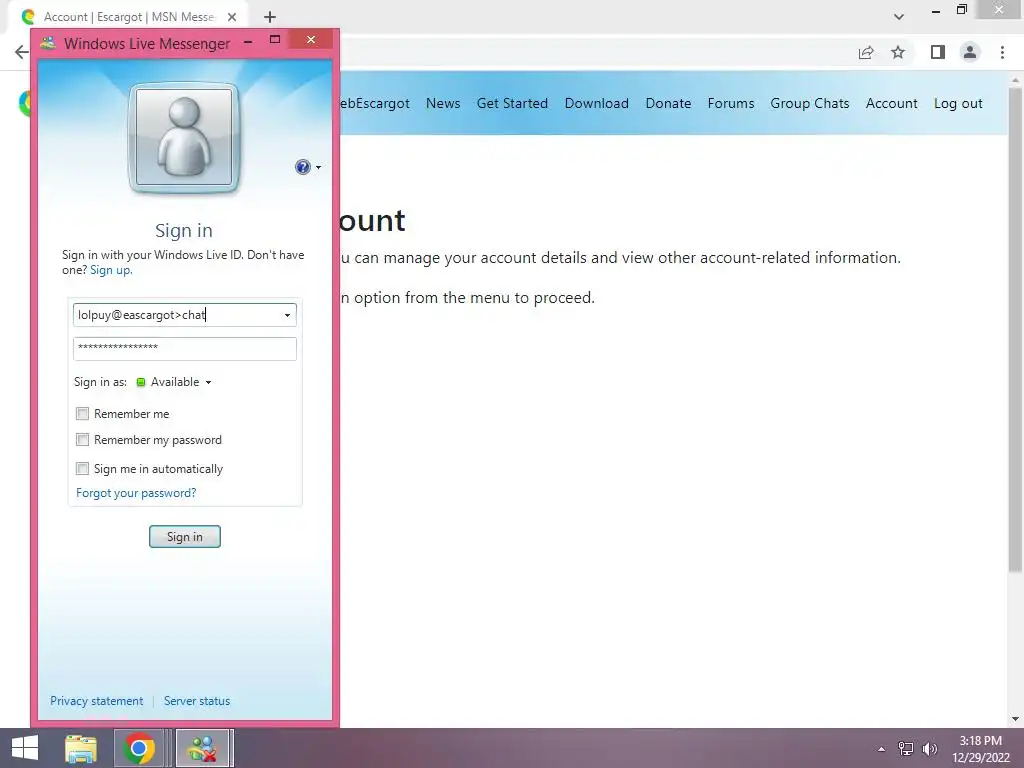Open the Forgot your password link

(136, 492)
